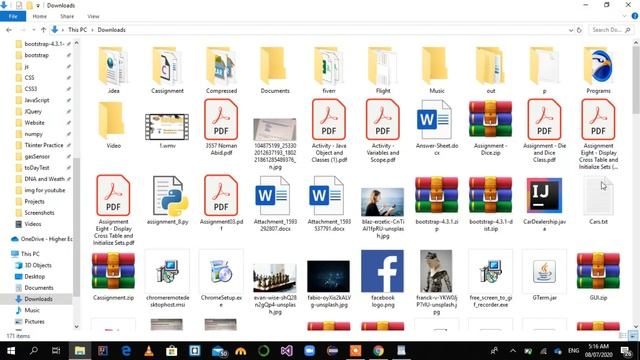Open the File ribbon tab
640x360 pixels.
click(13, 16)
